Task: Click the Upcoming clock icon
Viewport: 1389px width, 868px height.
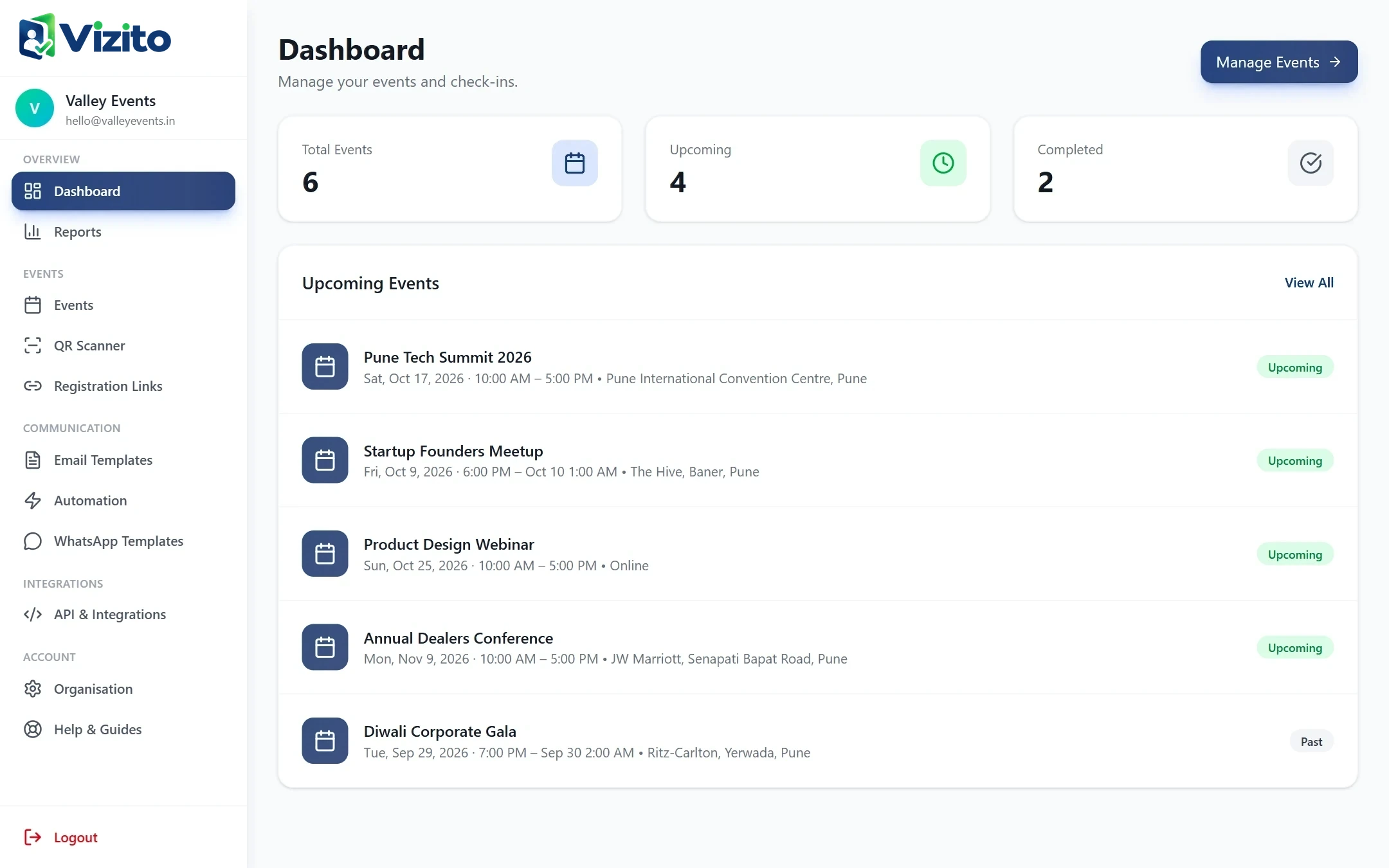Action: [x=943, y=163]
